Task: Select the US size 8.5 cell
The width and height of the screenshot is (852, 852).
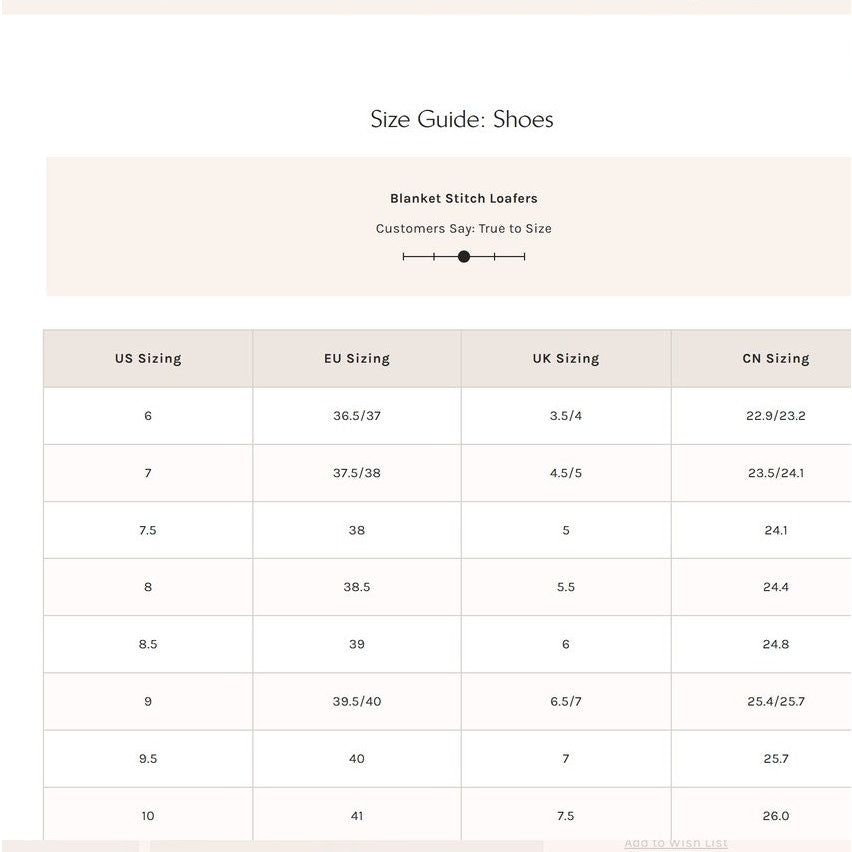Action: click(148, 644)
